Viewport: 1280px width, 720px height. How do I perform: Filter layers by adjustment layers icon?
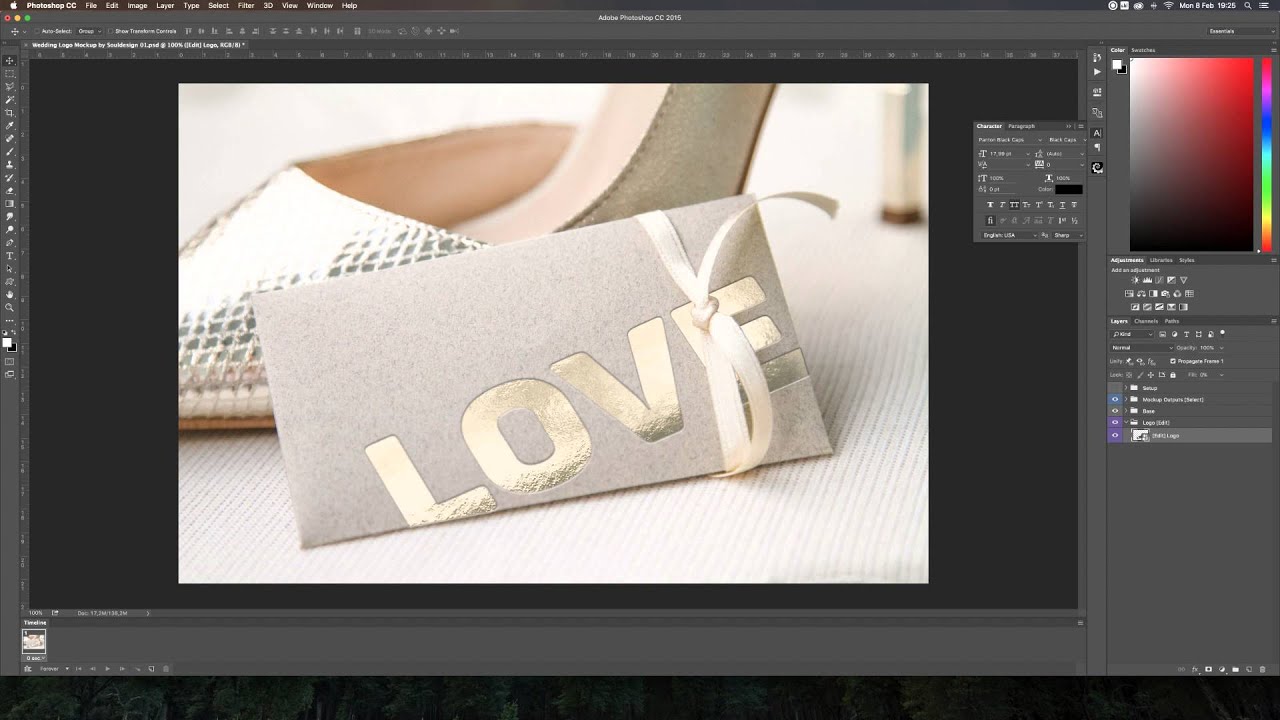click(1175, 334)
